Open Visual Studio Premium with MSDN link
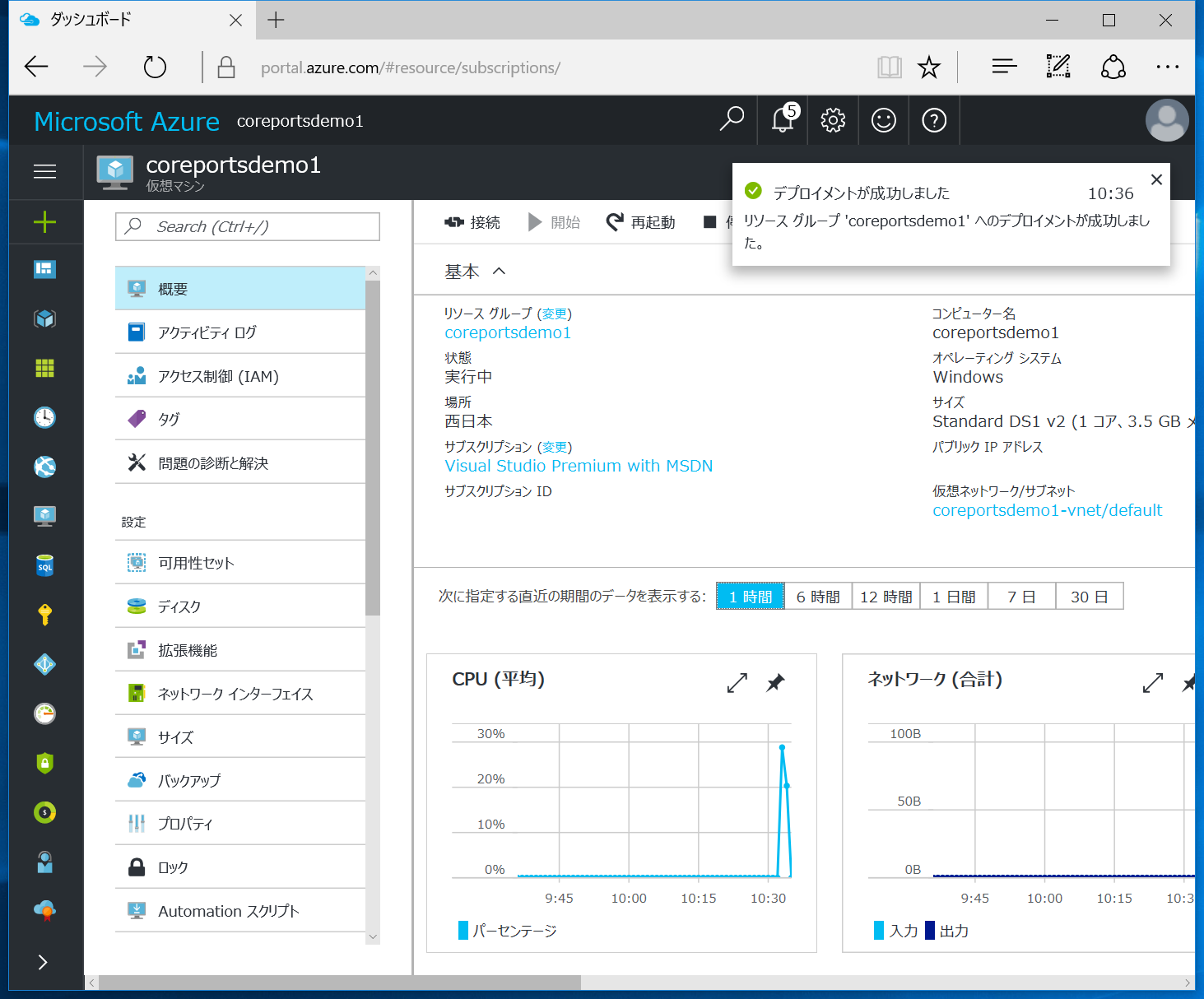Viewport: 1204px width, 999px height. (579, 466)
